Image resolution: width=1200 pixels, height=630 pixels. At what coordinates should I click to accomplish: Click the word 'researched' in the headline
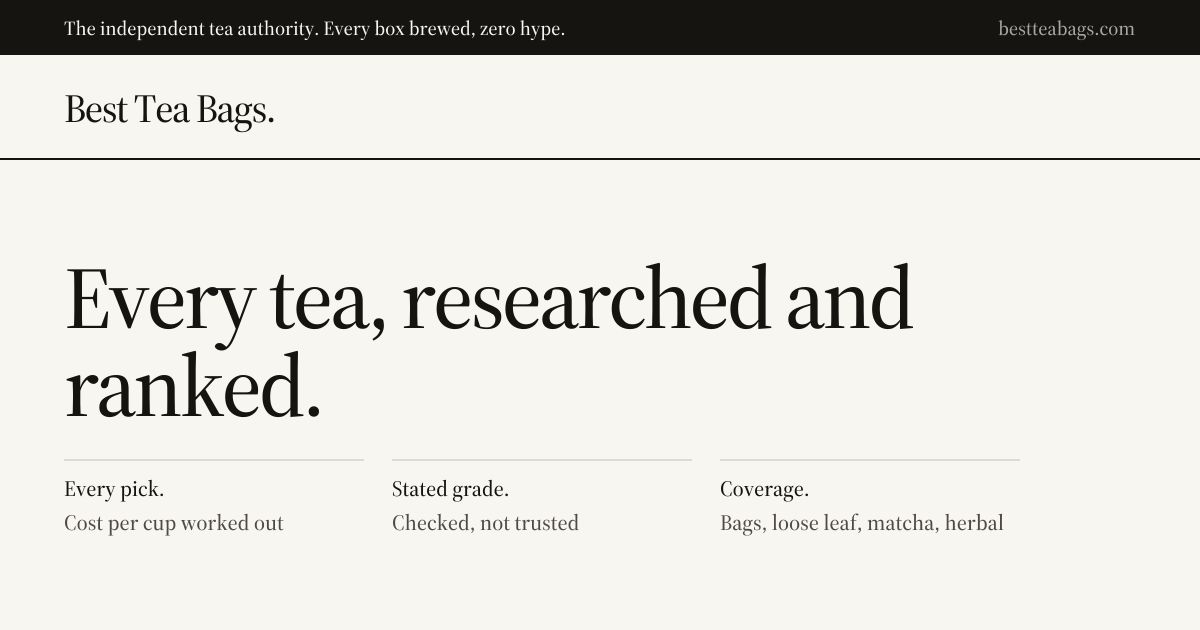pos(587,299)
